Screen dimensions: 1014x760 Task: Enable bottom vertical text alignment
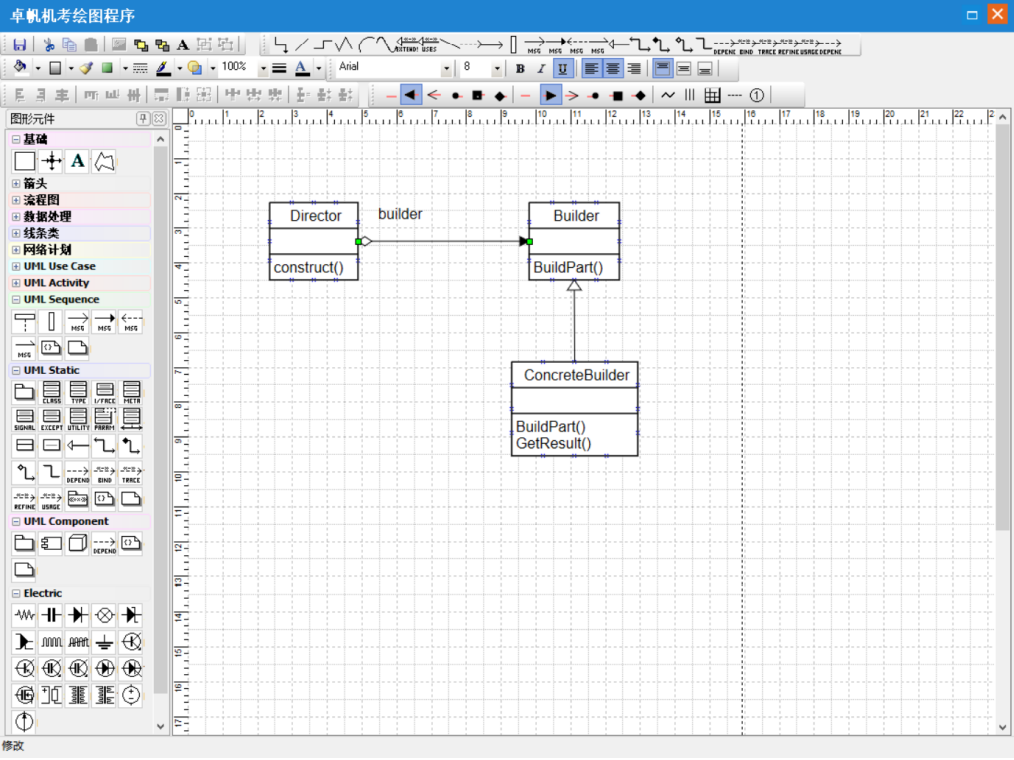tap(705, 68)
